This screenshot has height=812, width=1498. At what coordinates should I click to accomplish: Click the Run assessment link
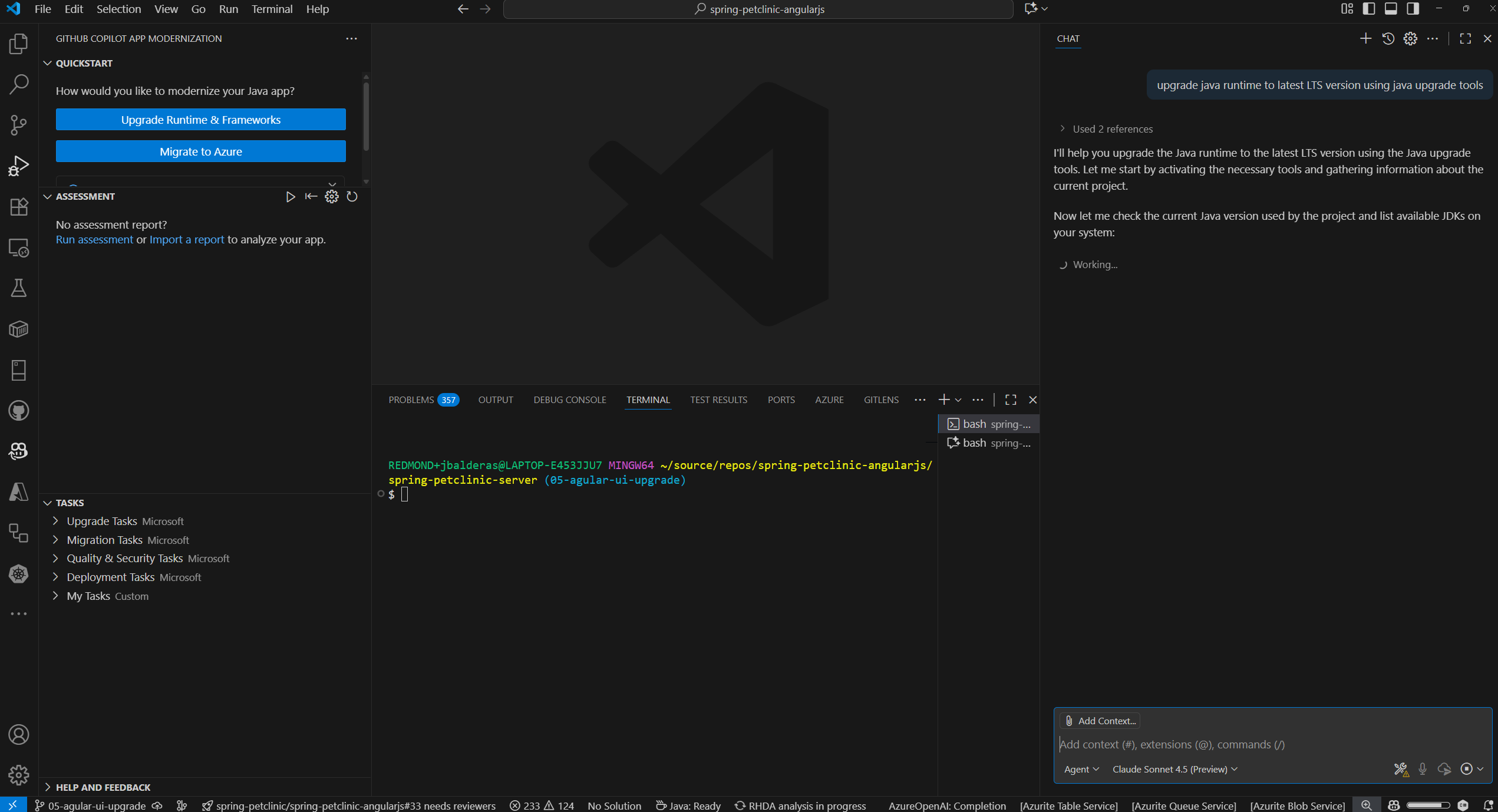coord(94,239)
